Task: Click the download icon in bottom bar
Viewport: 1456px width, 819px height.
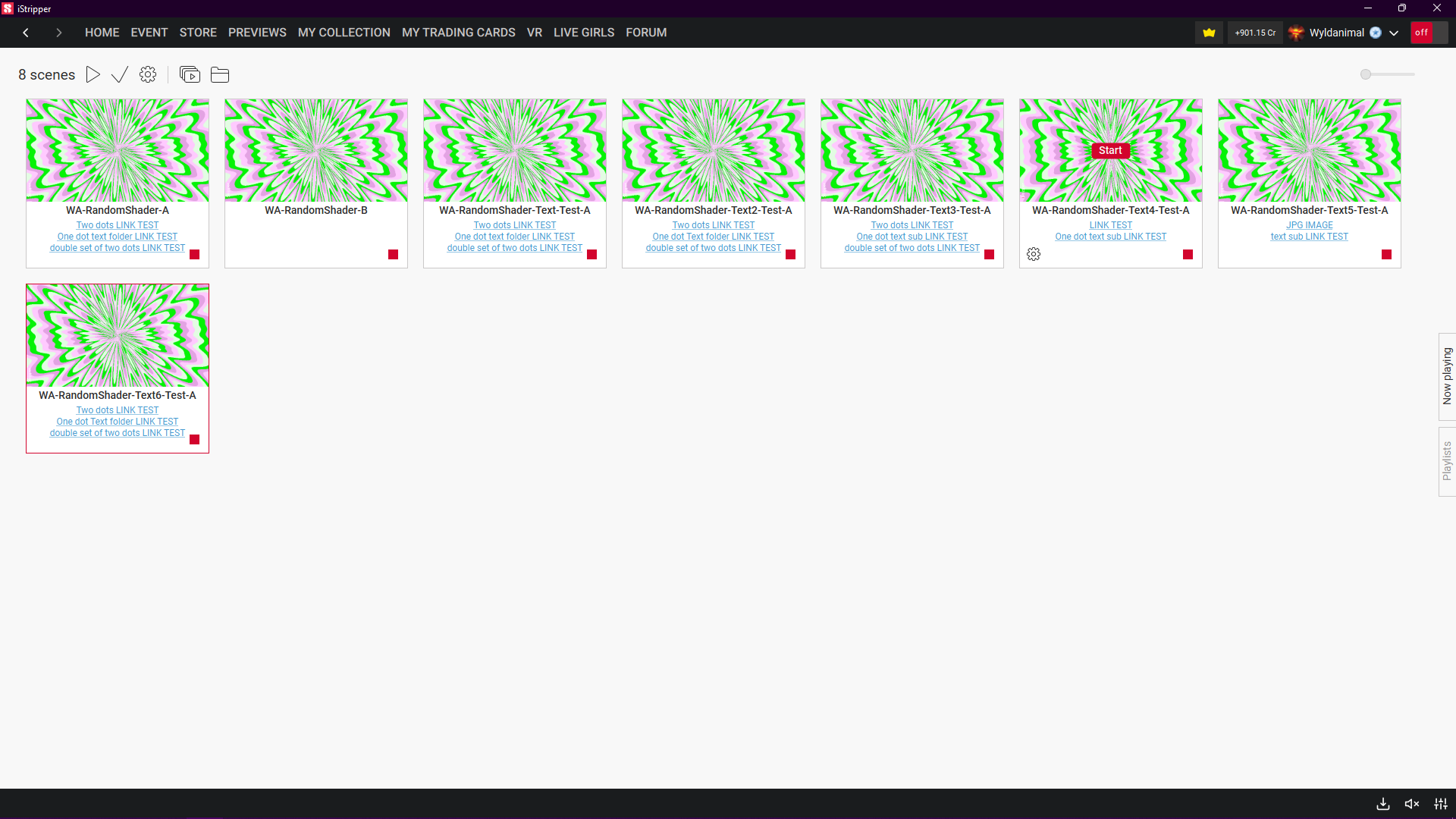Action: [1383, 804]
